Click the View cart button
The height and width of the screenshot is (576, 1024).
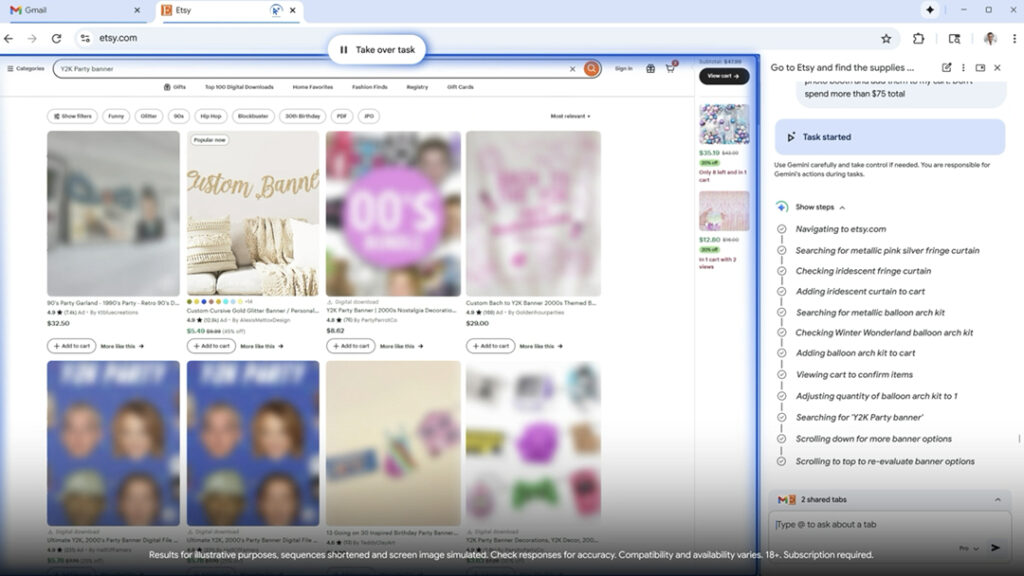click(724, 76)
